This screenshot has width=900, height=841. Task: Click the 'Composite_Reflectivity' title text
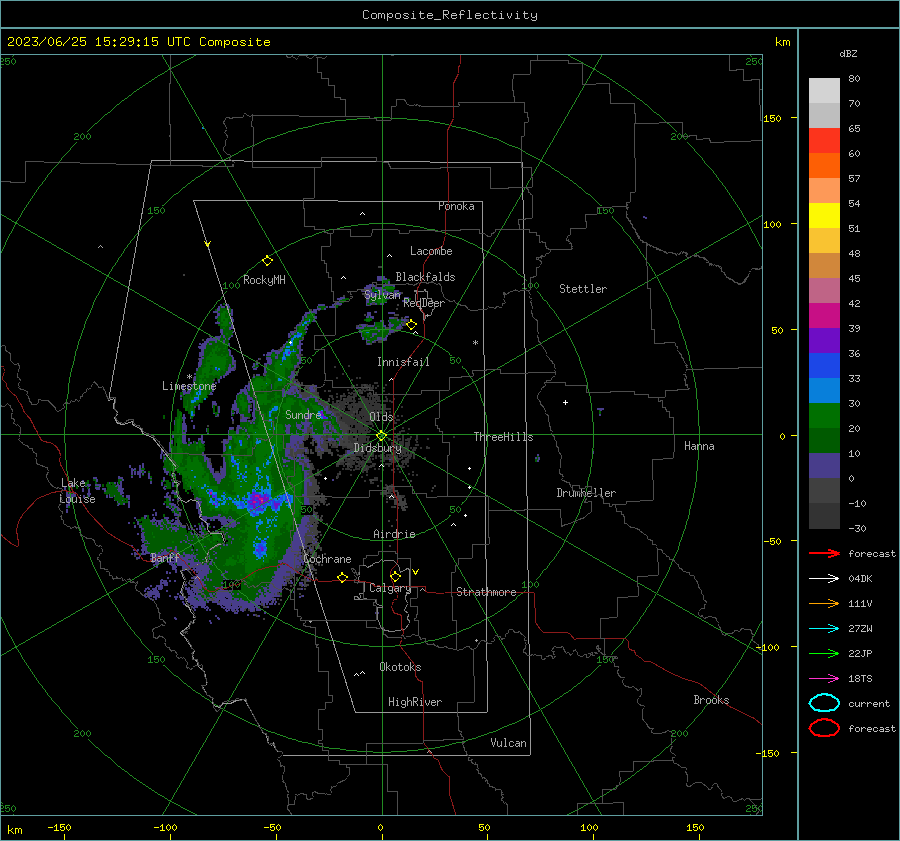point(449,15)
